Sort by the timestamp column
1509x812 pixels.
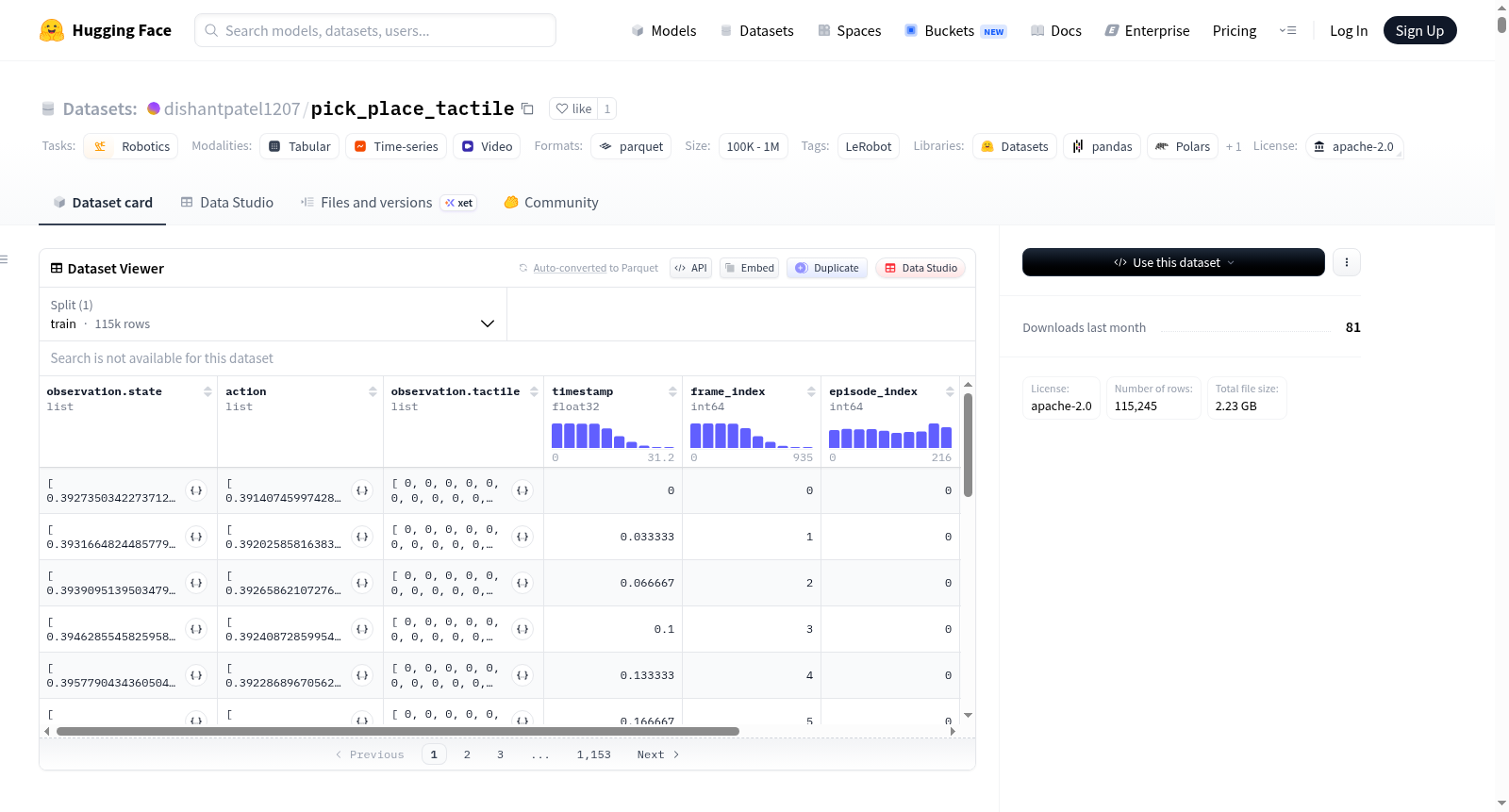672,391
